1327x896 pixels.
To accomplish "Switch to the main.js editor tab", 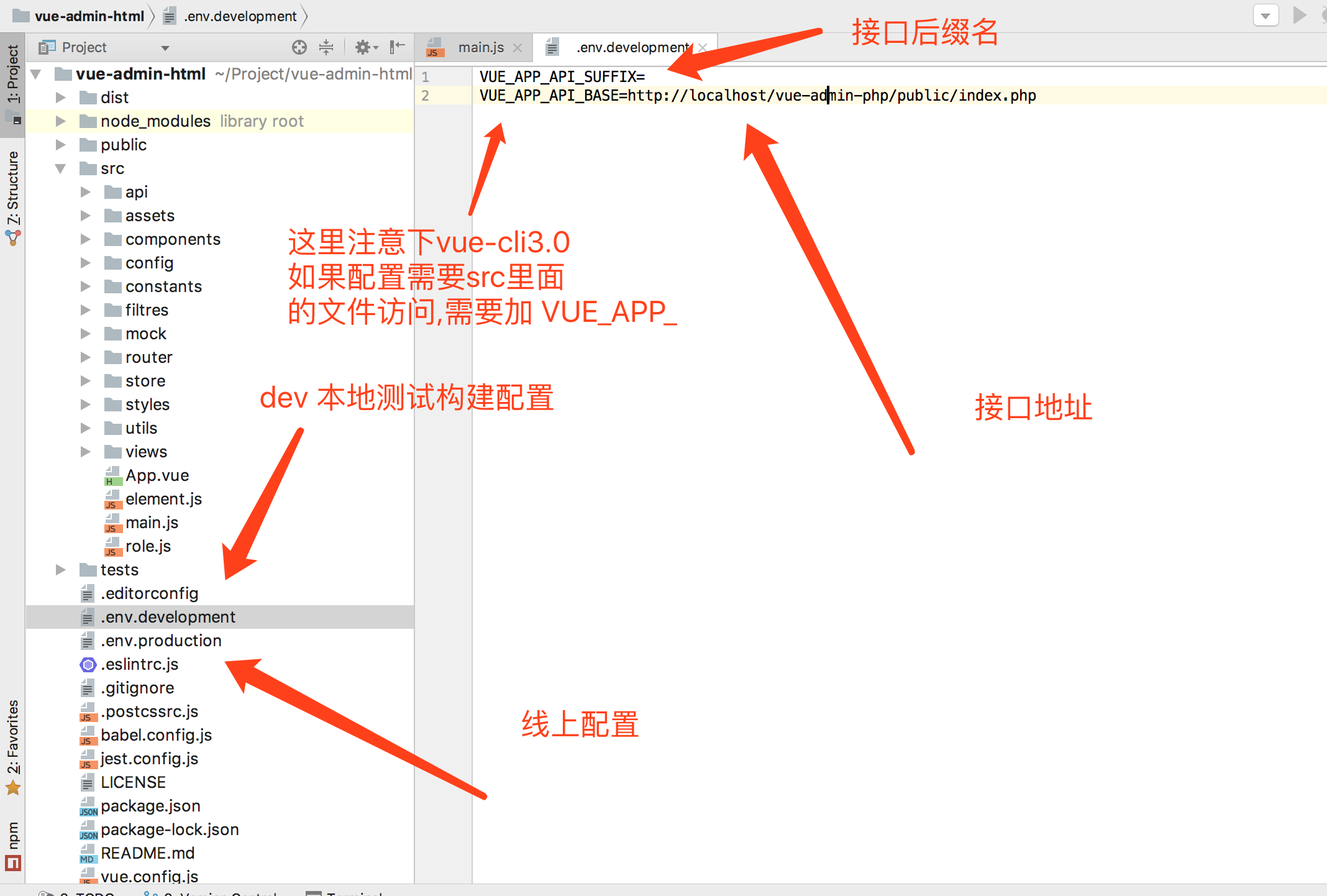I will [x=480, y=48].
